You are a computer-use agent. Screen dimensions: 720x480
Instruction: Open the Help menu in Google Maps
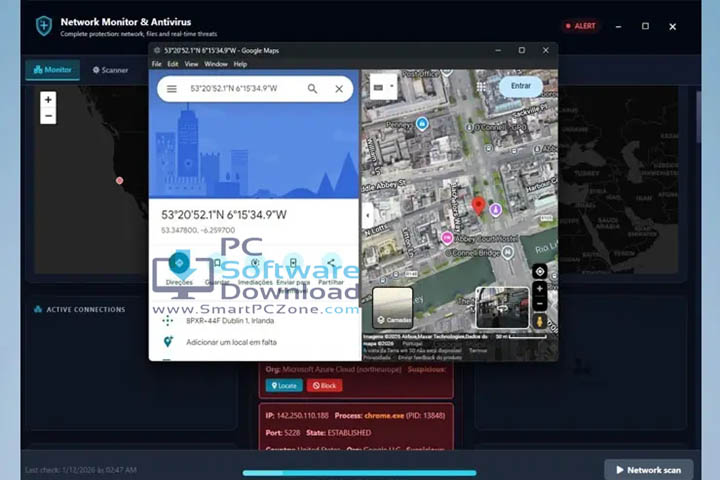click(240, 64)
